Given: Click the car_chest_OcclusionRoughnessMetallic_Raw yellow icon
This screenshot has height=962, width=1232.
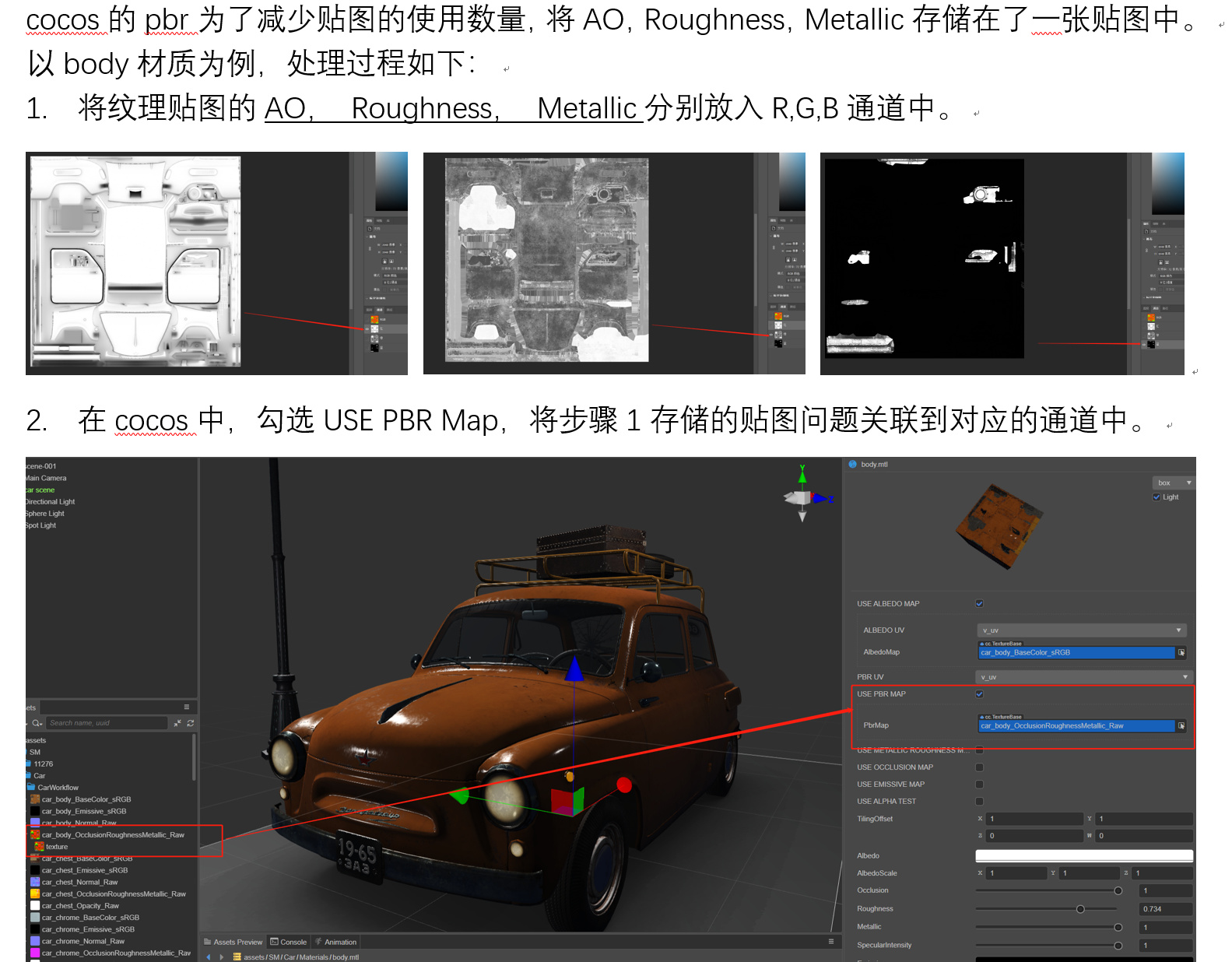Looking at the screenshot, I should click(x=35, y=894).
